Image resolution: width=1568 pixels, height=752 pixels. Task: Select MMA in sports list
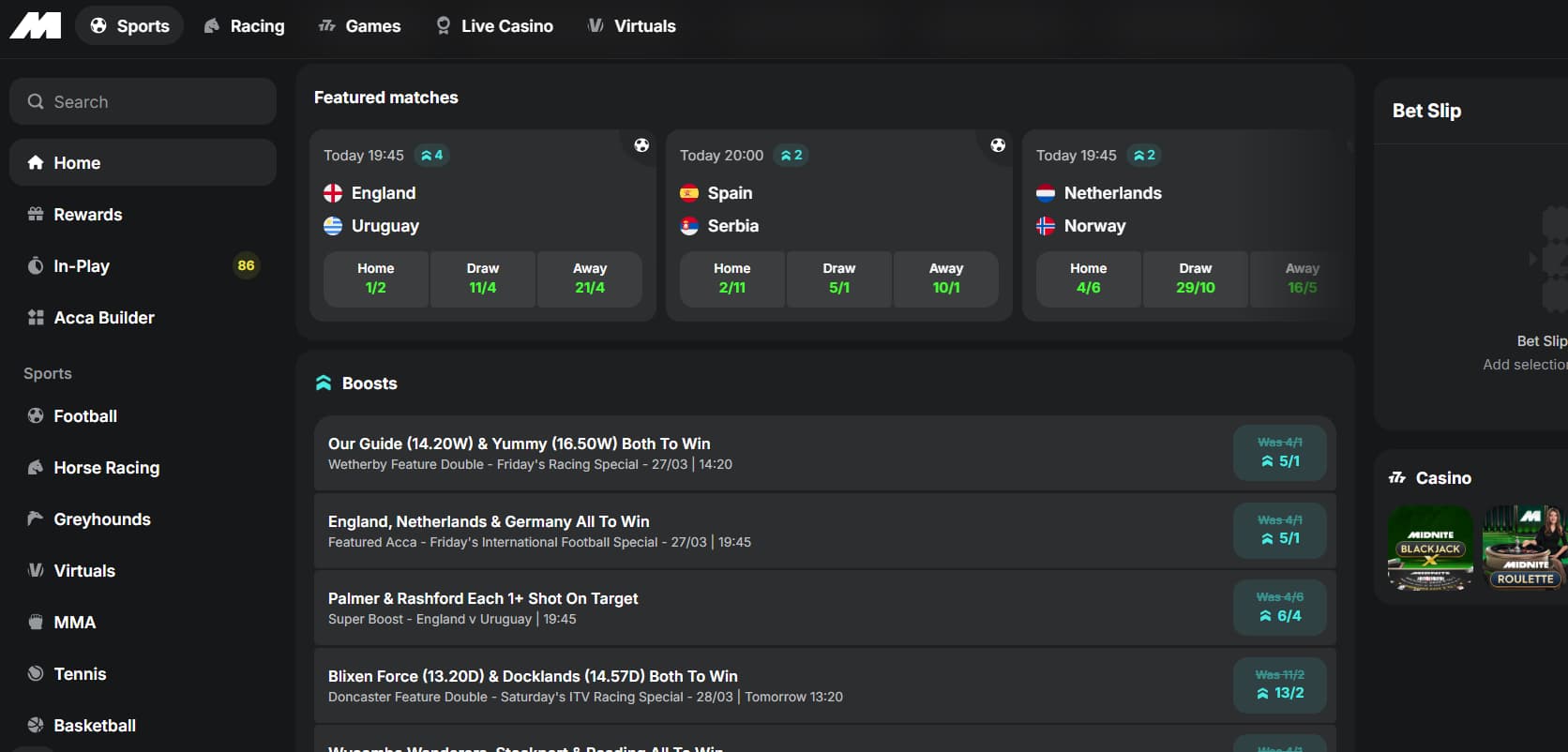coord(74,623)
